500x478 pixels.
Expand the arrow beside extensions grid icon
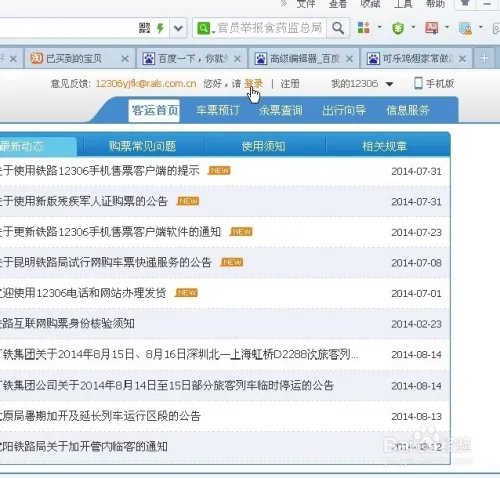[x=379, y=27]
